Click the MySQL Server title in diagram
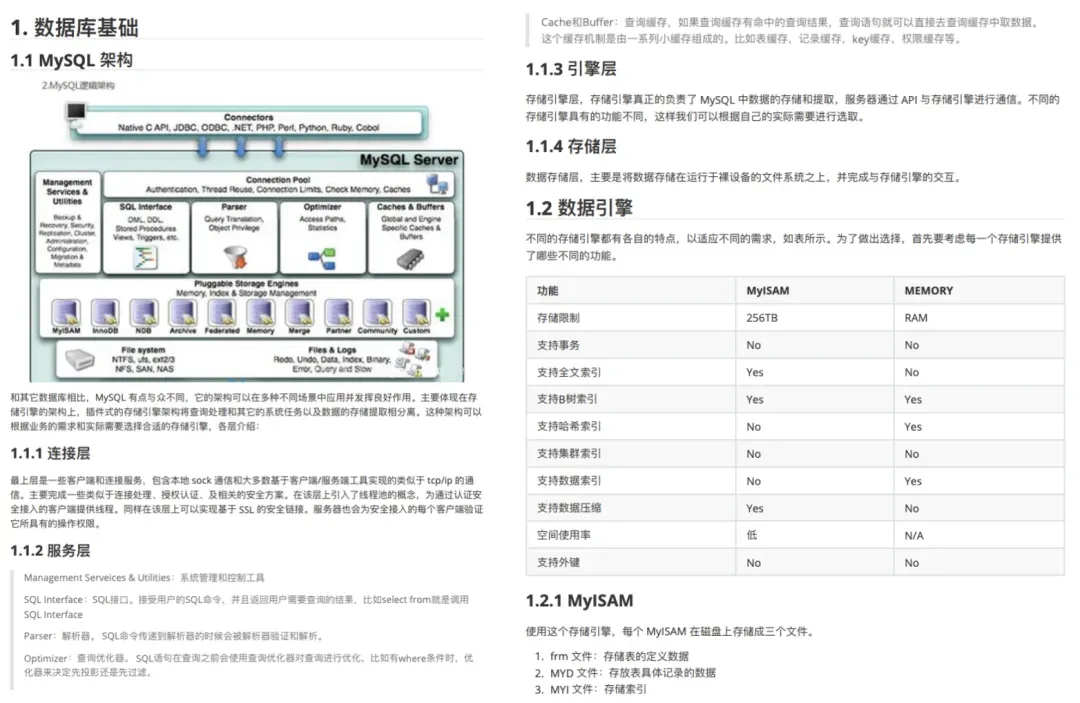The image size is (1080, 703). click(408, 160)
